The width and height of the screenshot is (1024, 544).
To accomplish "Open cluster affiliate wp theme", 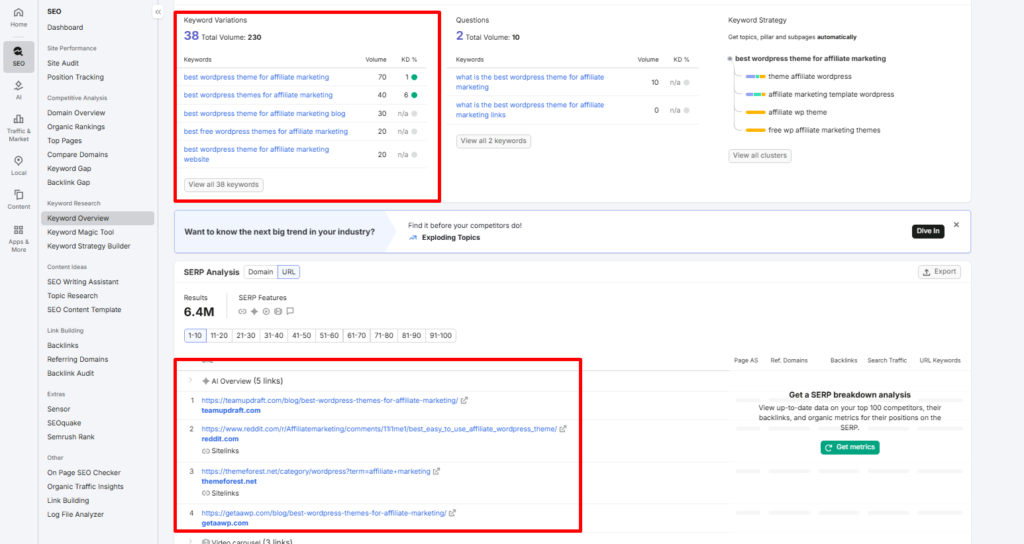I will 797,112.
